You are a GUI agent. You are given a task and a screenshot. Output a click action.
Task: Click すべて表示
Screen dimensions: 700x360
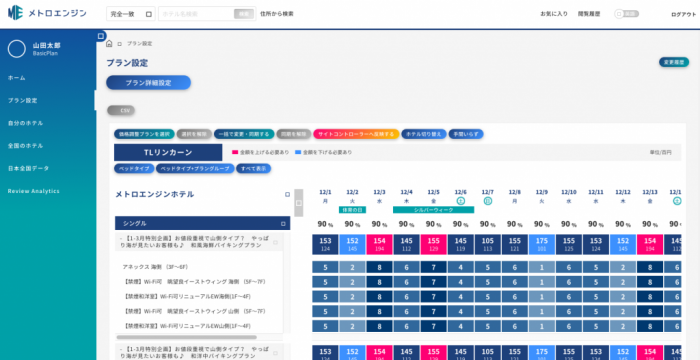coord(253,168)
